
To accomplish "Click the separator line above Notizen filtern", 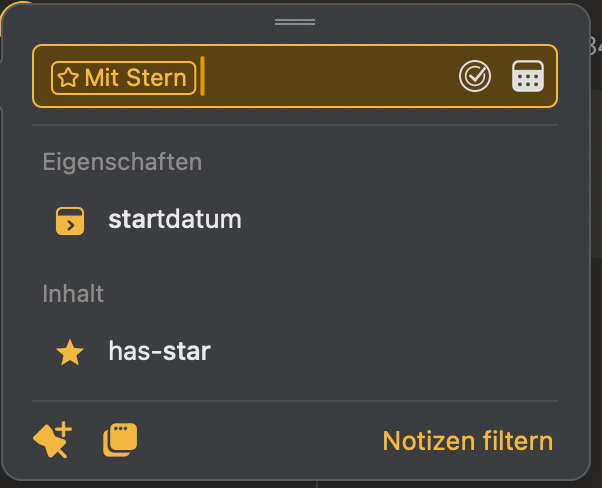I will (295, 401).
